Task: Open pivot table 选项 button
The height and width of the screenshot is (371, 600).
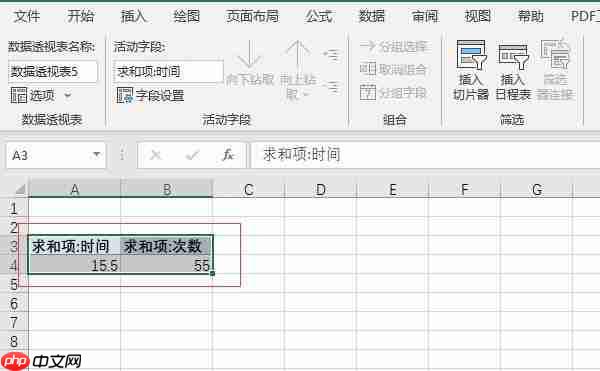Action: coord(33,95)
